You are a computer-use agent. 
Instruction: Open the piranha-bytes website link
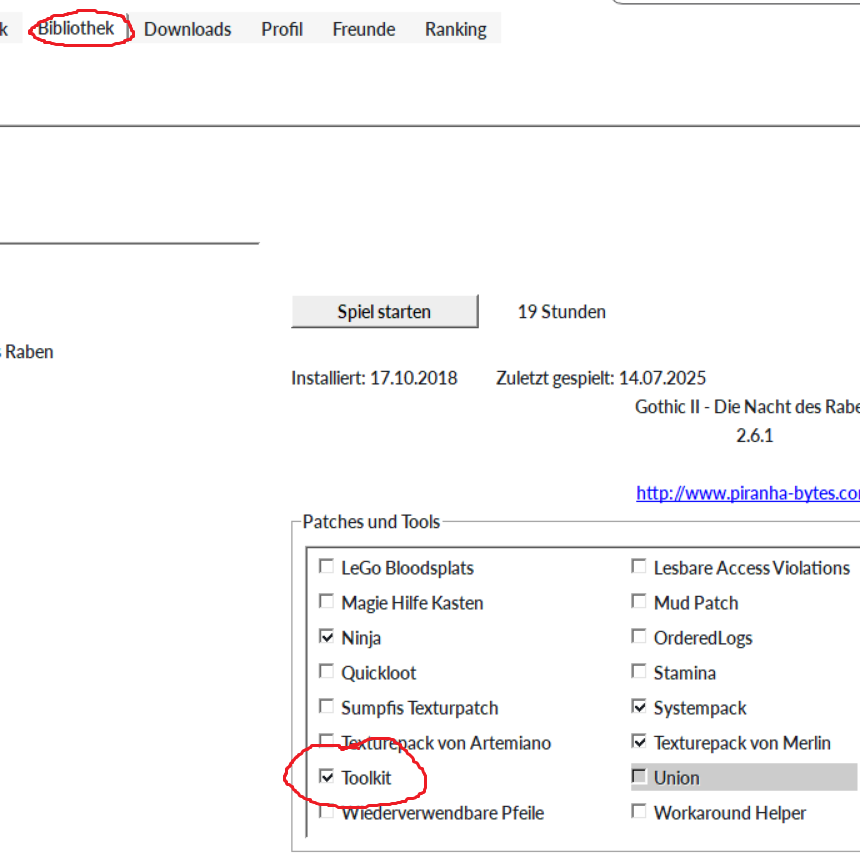pos(747,493)
